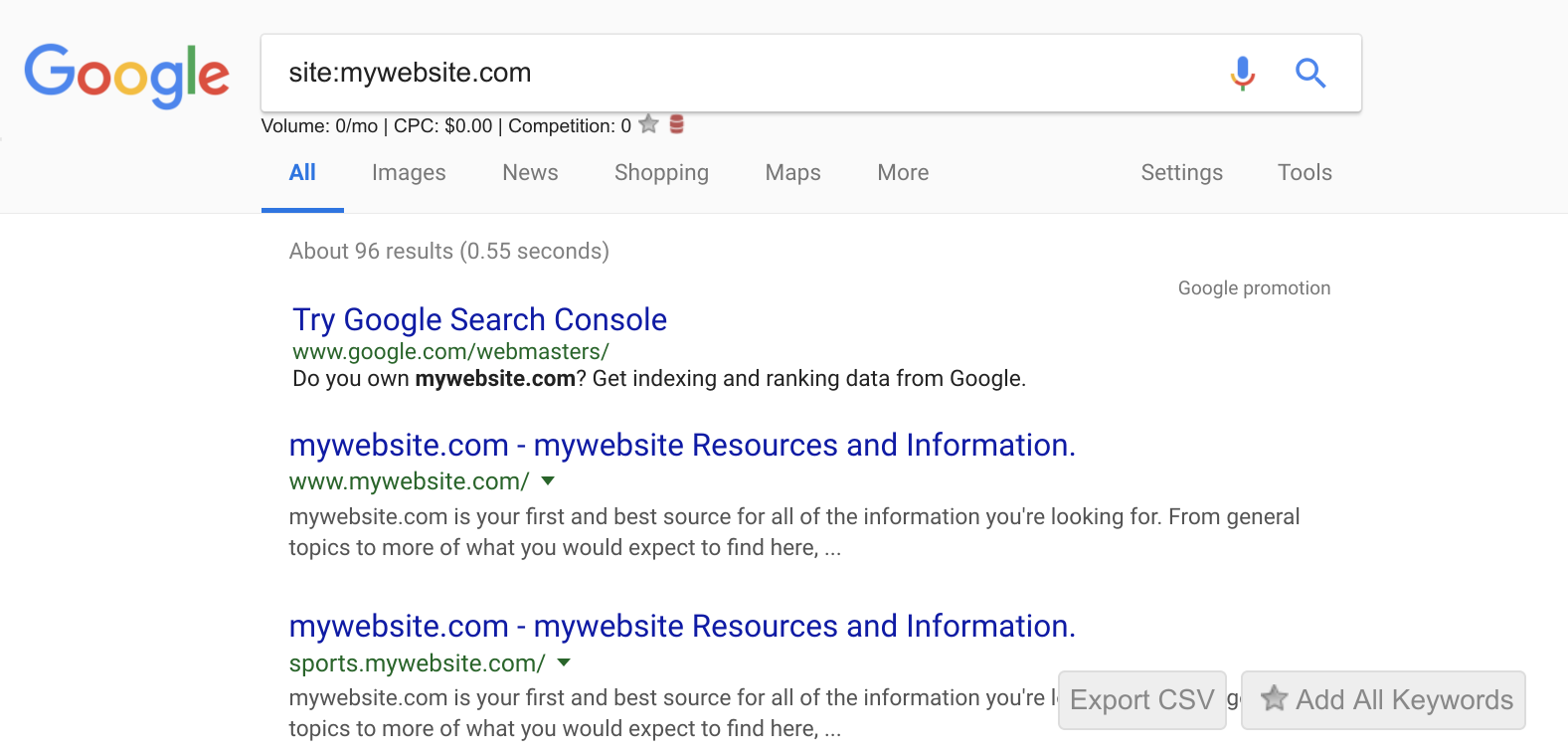Click the star icon in Add All Keywords

click(1274, 698)
